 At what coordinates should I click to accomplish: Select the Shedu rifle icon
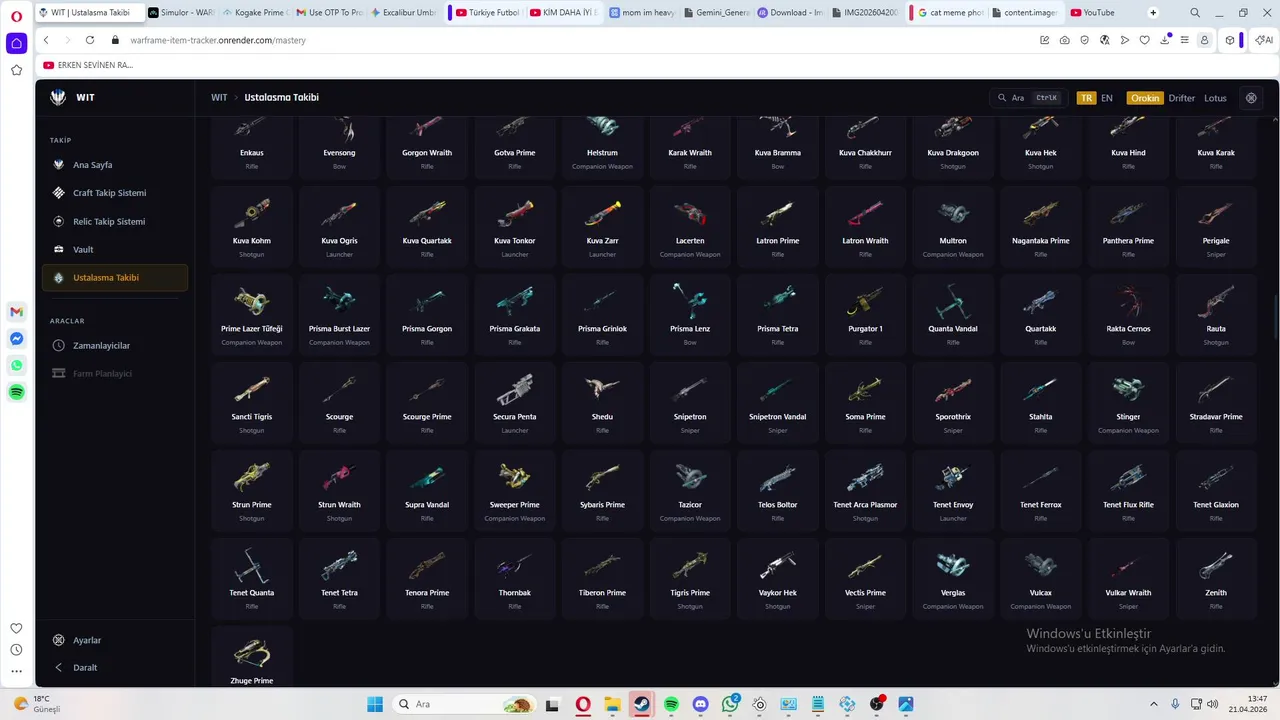pyautogui.click(x=602, y=389)
